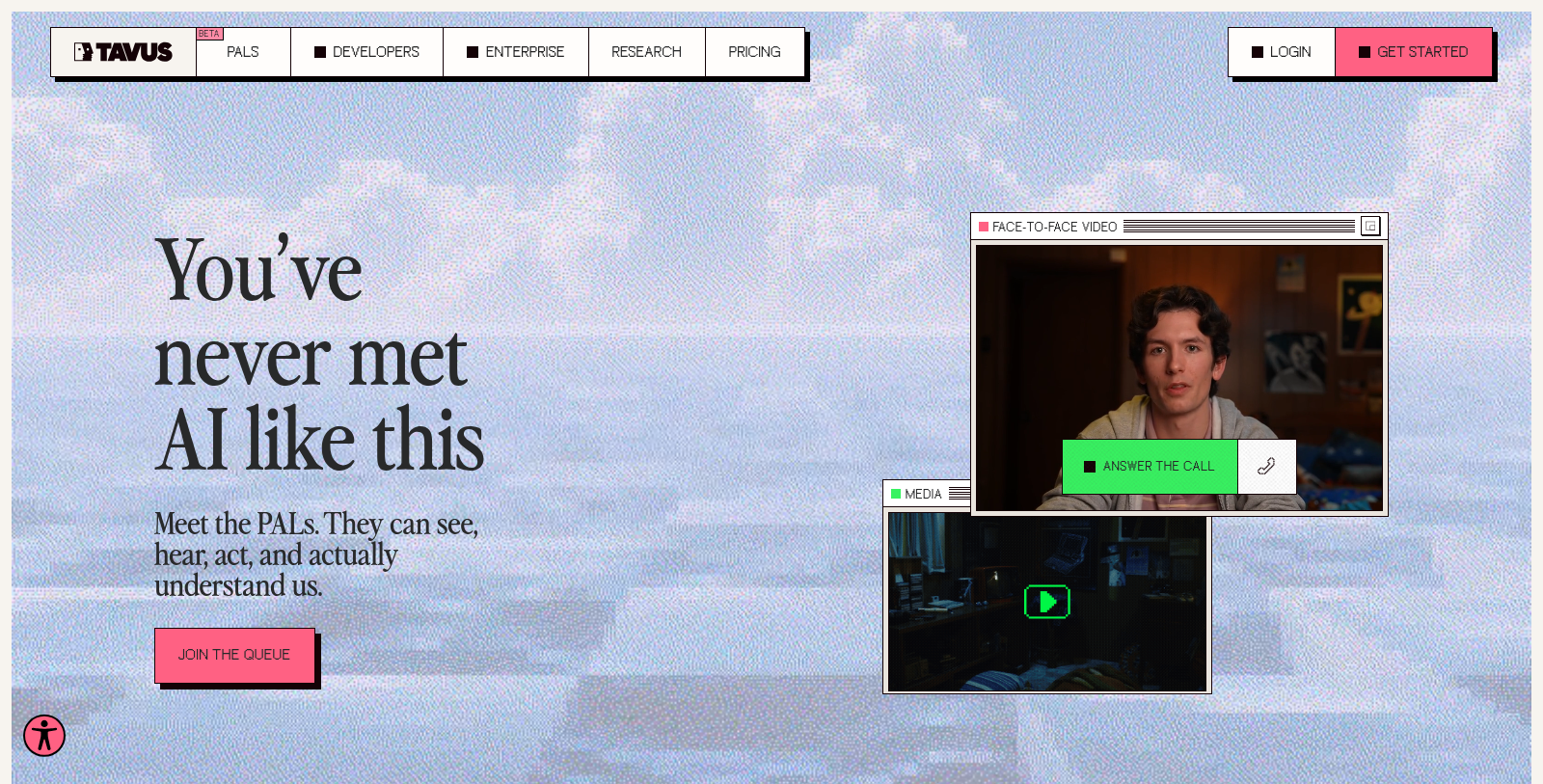Click the Tavus logo in the navigation bar
Screen dimensions: 1543x784
click(x=123, y=52)
